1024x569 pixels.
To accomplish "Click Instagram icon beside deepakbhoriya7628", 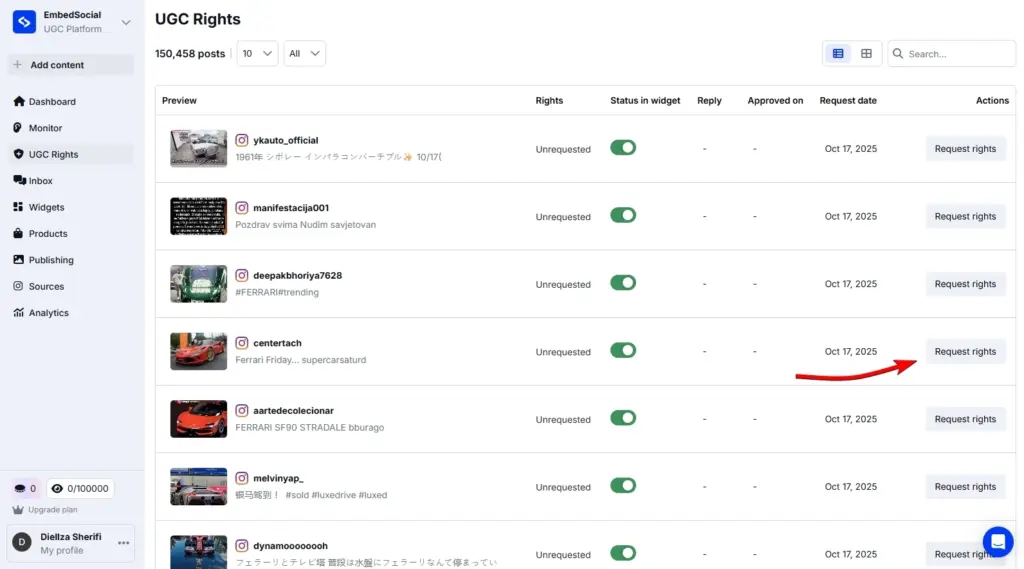I will (242, 276).
